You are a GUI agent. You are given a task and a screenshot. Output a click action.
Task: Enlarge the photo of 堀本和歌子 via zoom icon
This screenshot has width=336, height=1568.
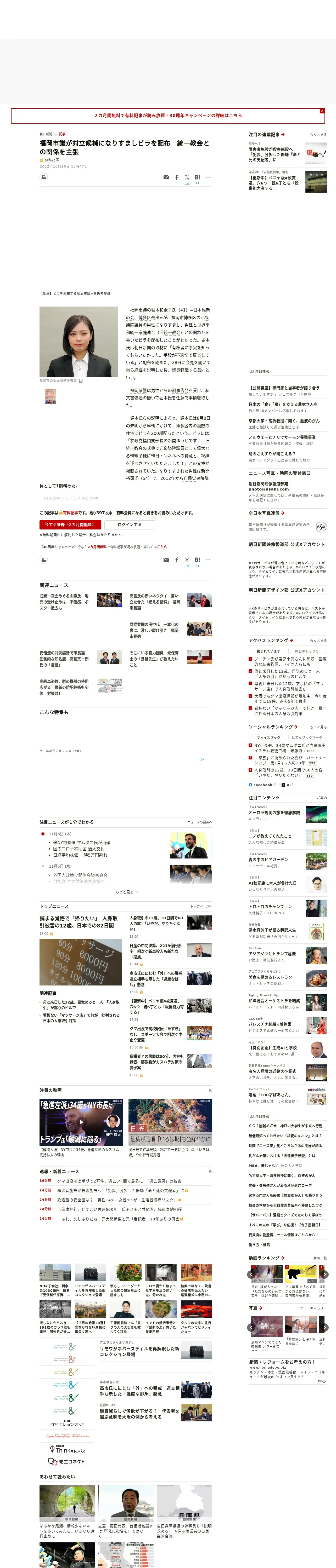81,381
